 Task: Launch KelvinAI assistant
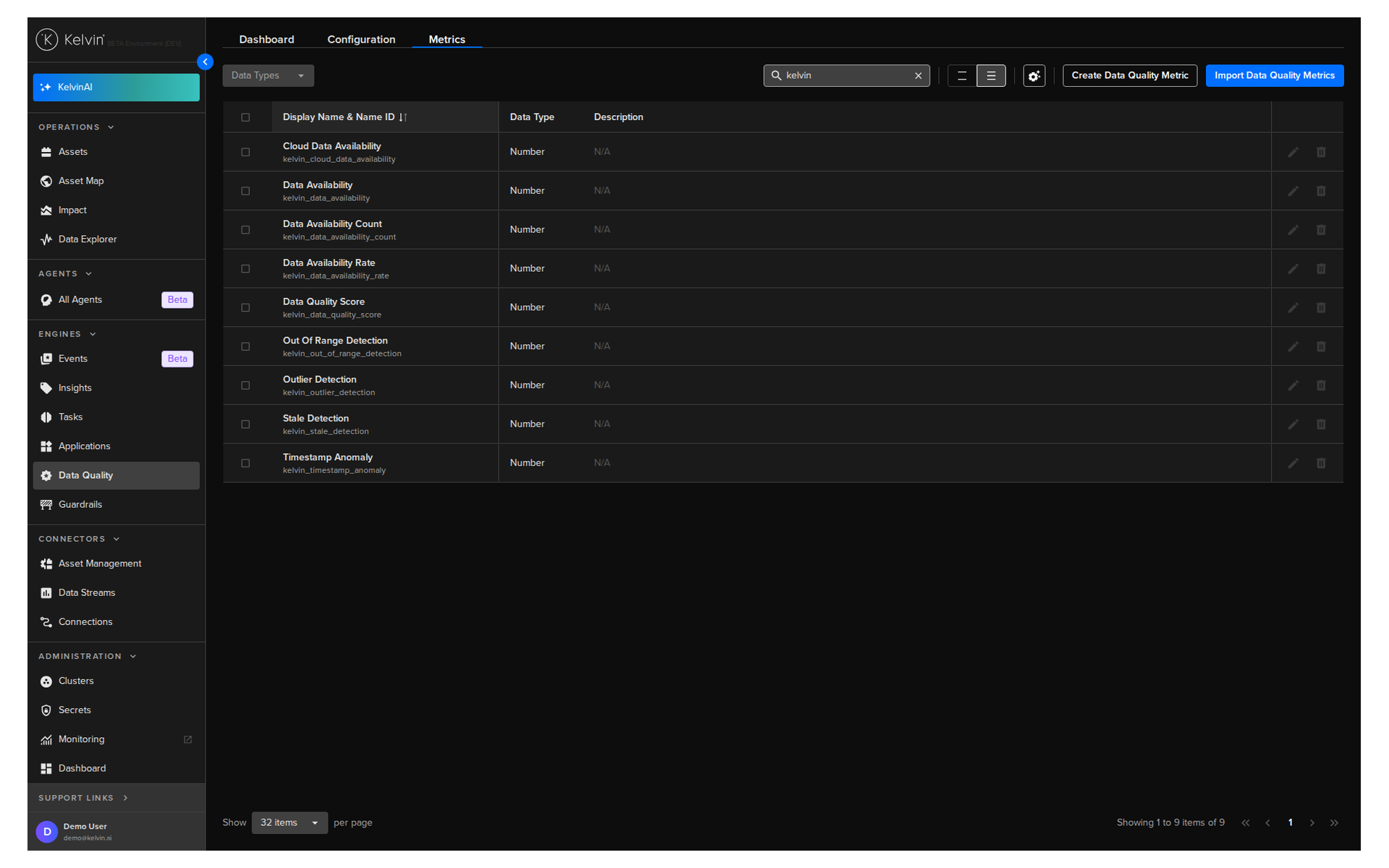pos(116,88)
